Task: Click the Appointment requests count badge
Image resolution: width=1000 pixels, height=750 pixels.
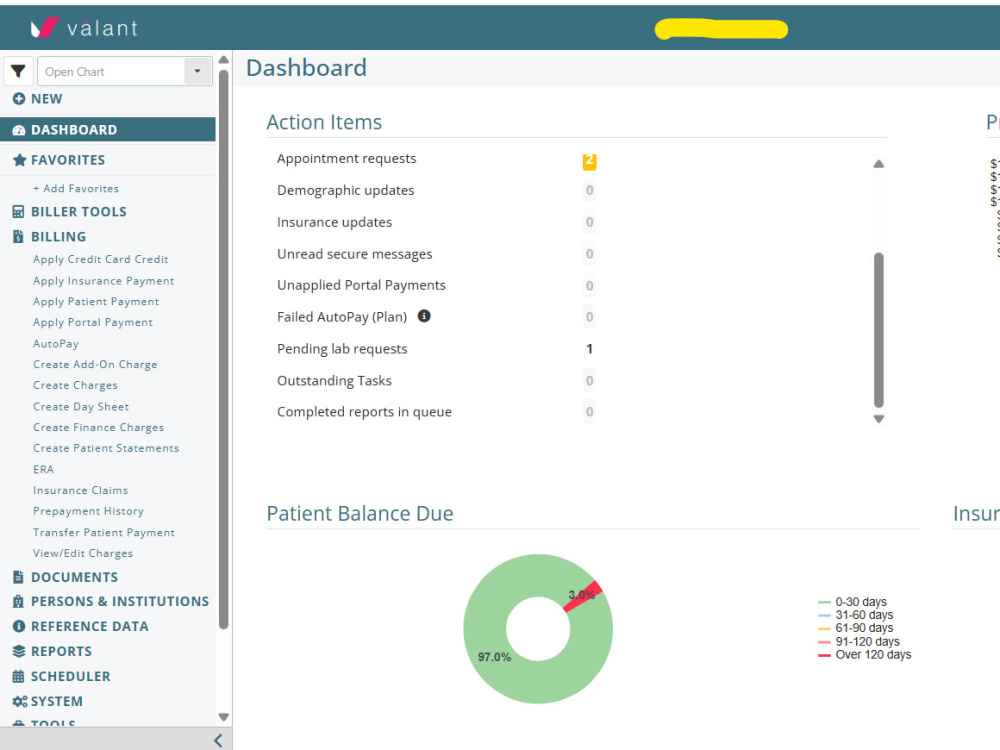Action: [x=589, y=161]
